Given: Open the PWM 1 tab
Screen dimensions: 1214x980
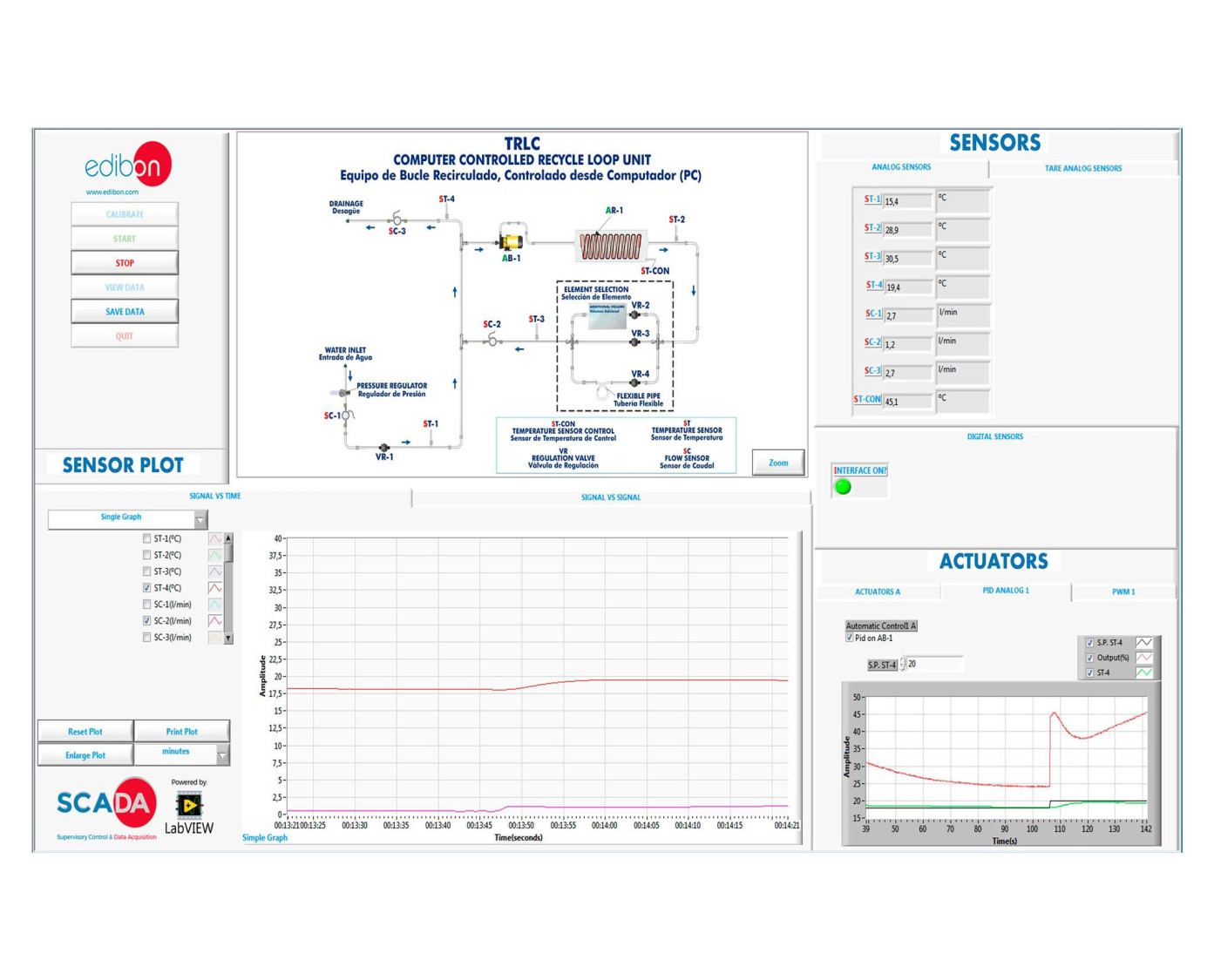Looking at the screenshot, I should coord(1122,591).
